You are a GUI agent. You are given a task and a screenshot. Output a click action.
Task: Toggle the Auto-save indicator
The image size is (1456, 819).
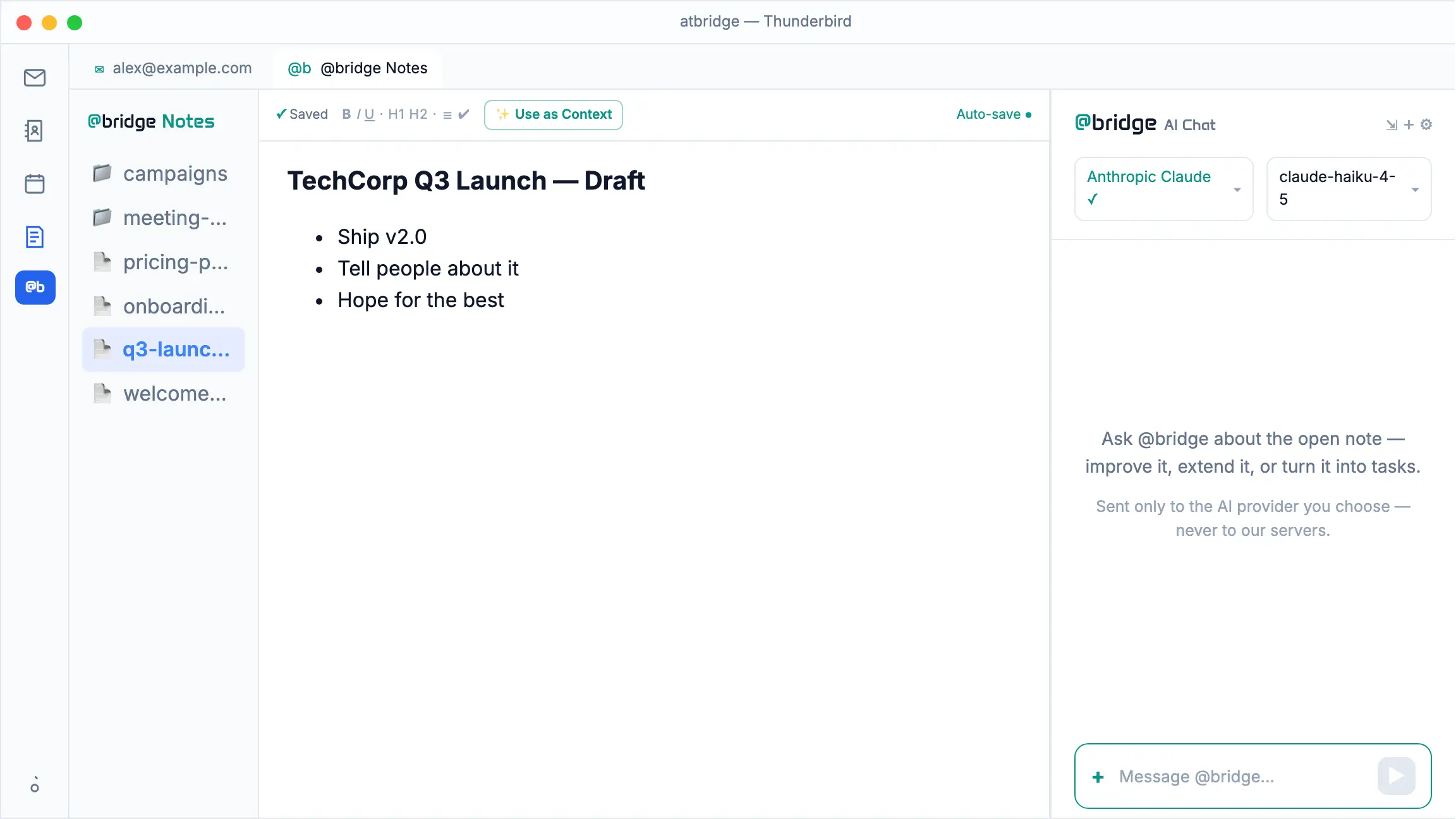tap(994, 114)
